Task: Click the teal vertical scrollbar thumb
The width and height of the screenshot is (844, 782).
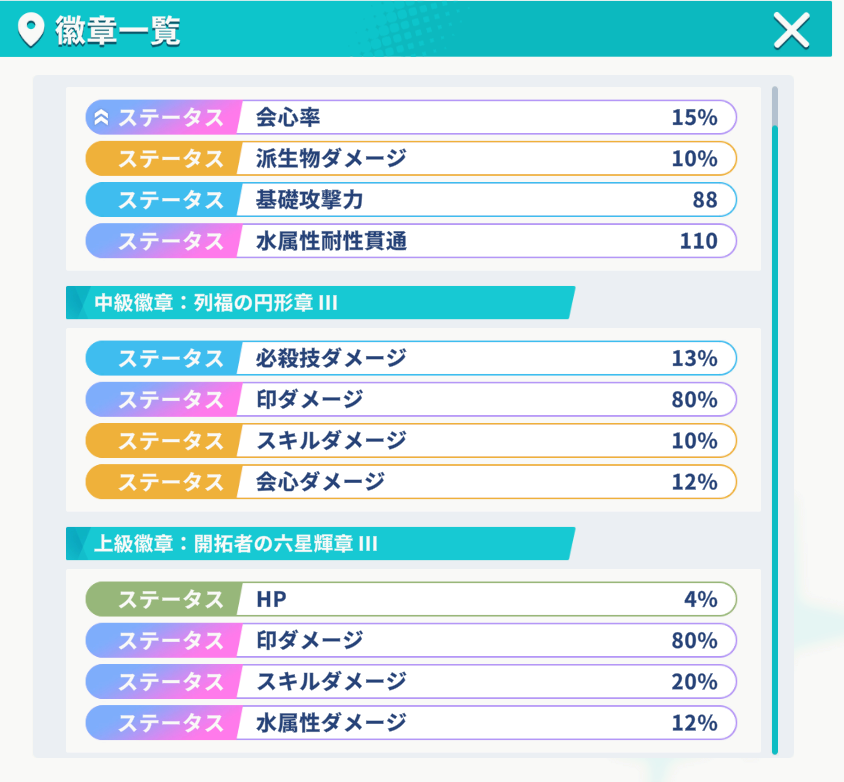Action: click(x=775, y=440)
